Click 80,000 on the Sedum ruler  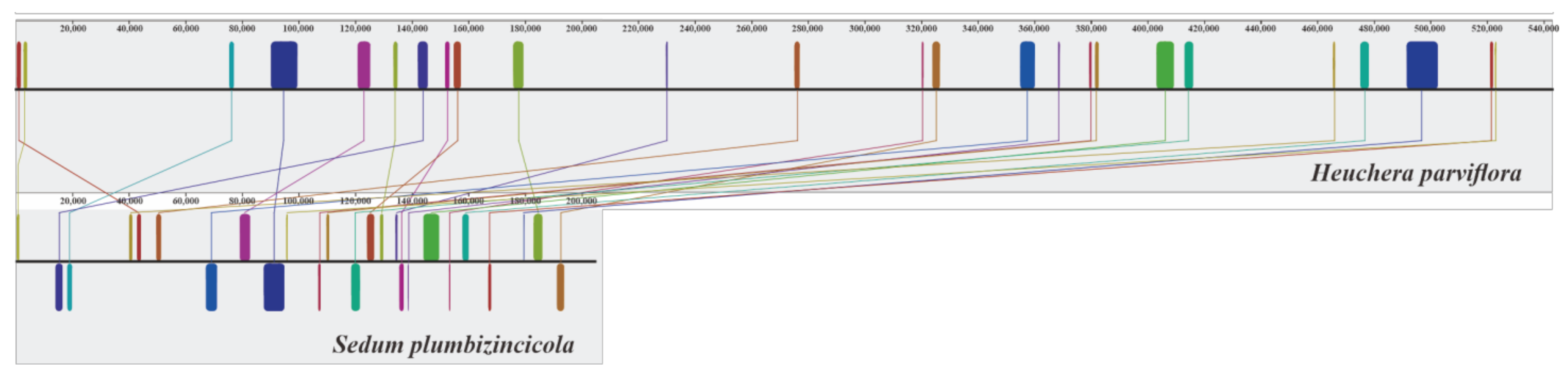click(x=242, y=201)
